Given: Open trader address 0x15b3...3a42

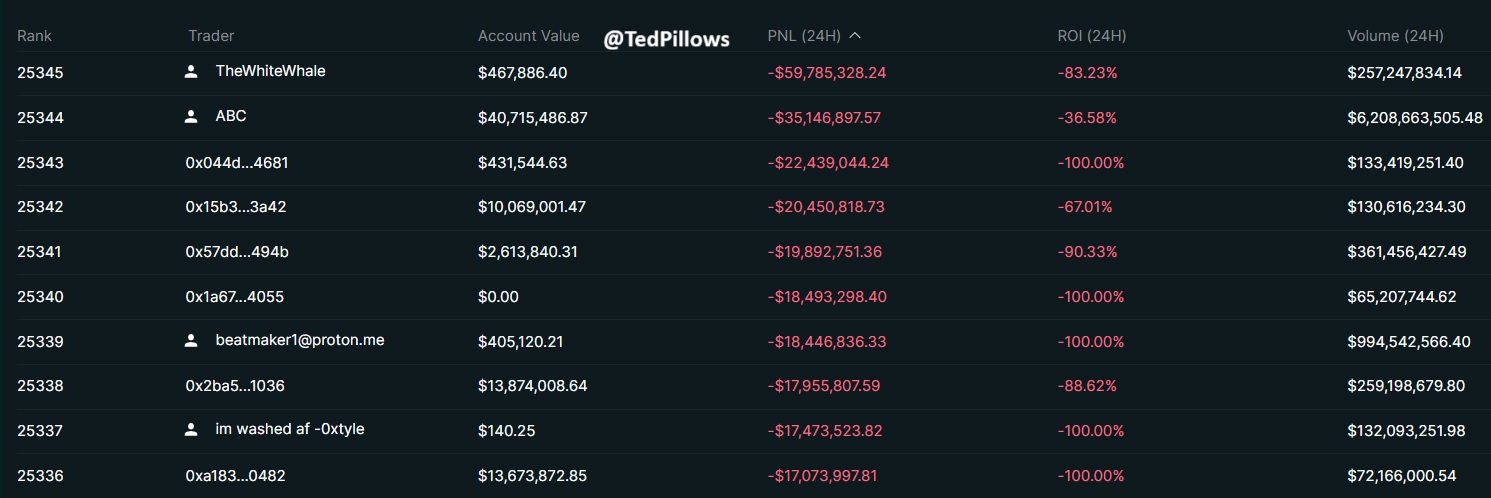Looking at the screenshot, I should click(x=237, y=207).
